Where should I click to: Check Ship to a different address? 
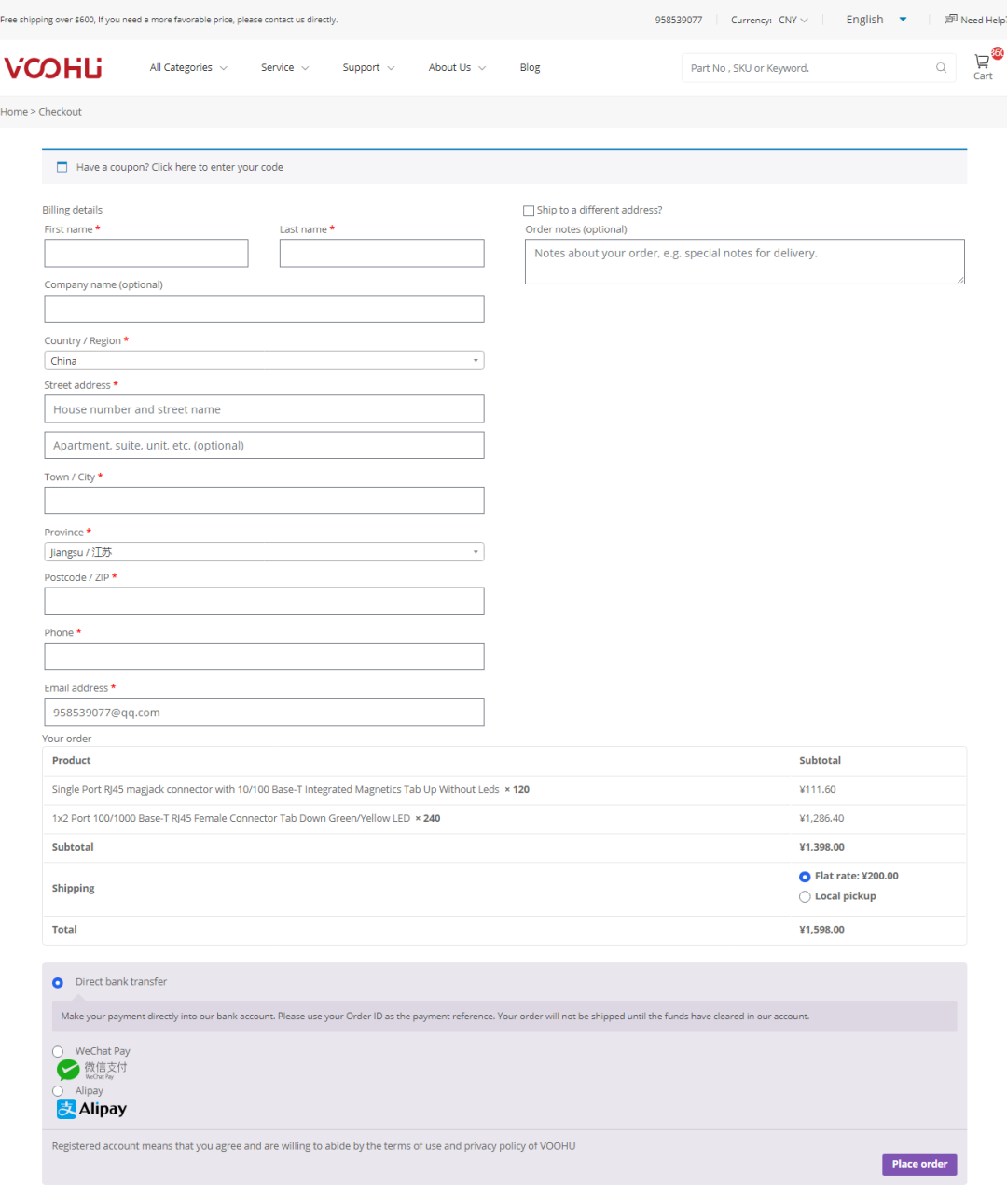529,211
